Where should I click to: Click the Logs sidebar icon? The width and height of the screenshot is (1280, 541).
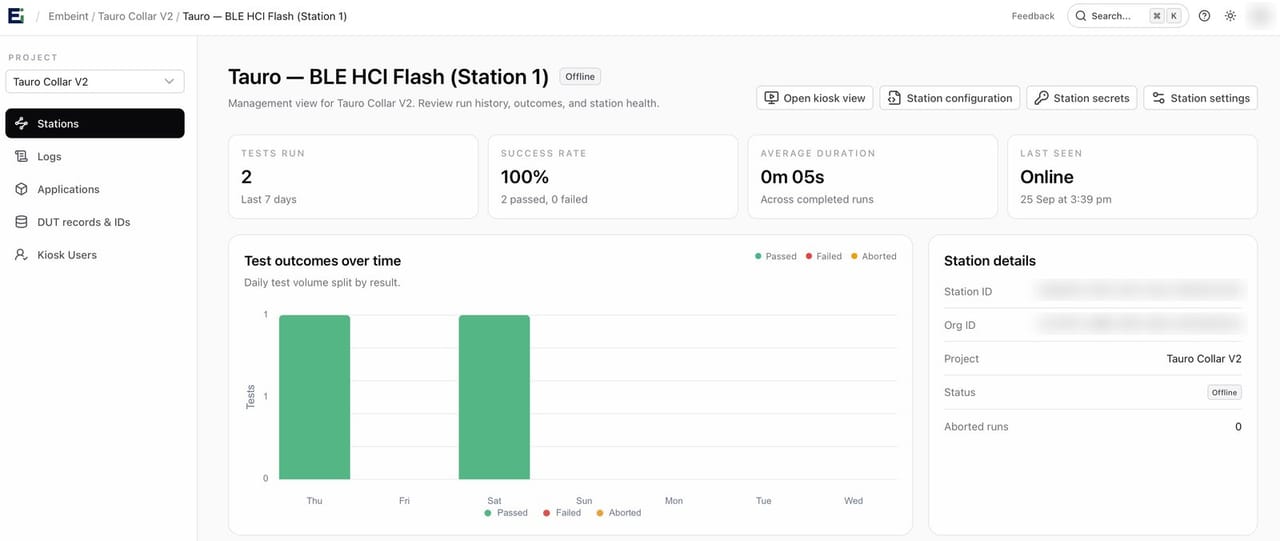pos(21,157)
